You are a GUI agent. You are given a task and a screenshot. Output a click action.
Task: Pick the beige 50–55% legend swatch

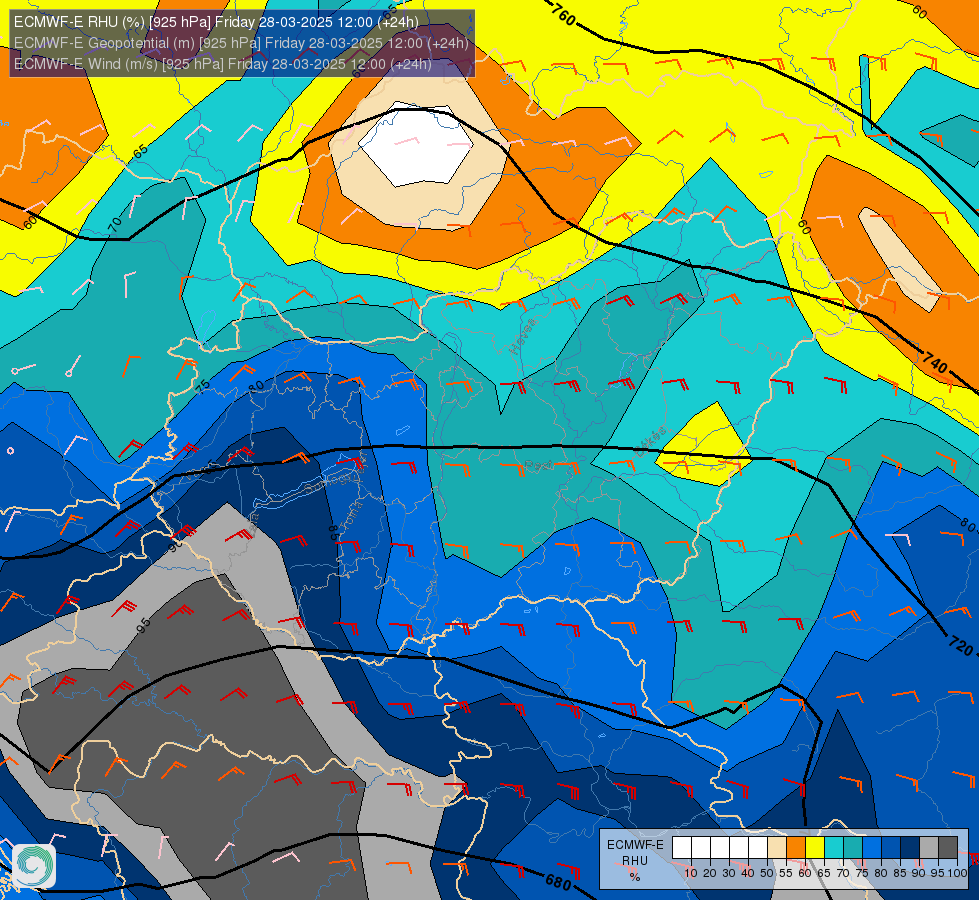[x=777, y=848]
